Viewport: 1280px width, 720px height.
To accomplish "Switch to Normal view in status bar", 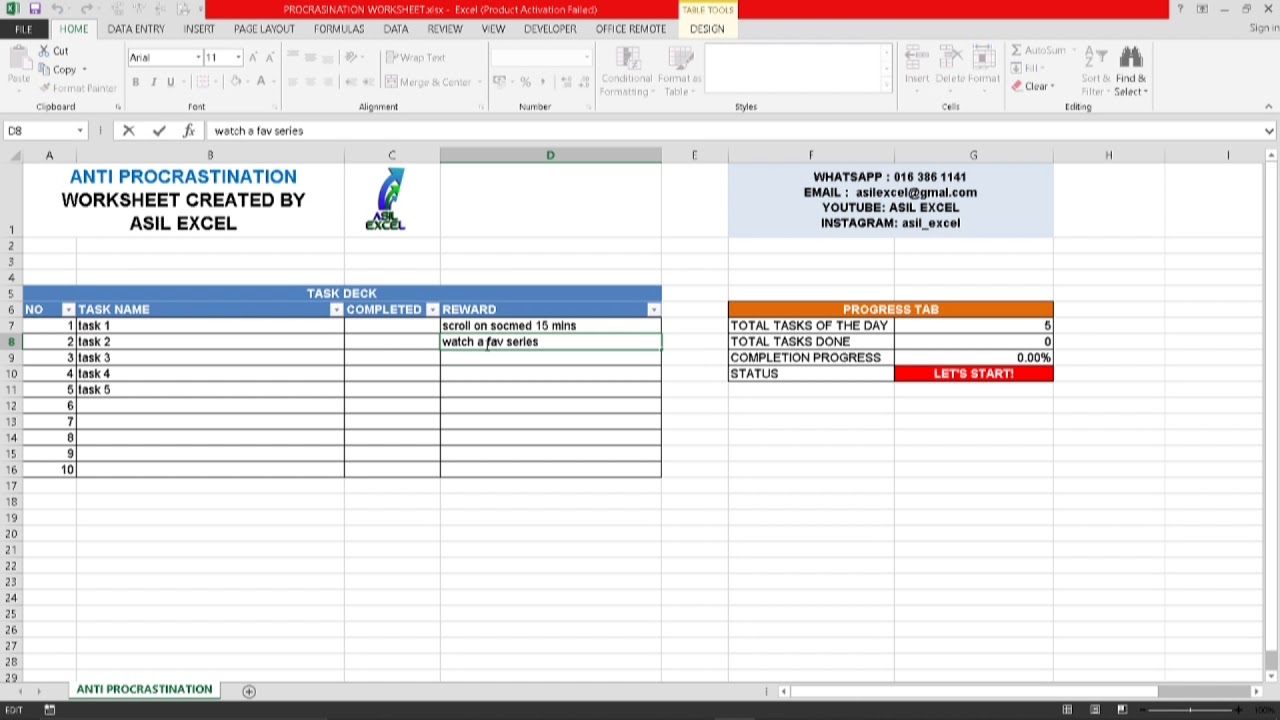I will [1067, 710].
